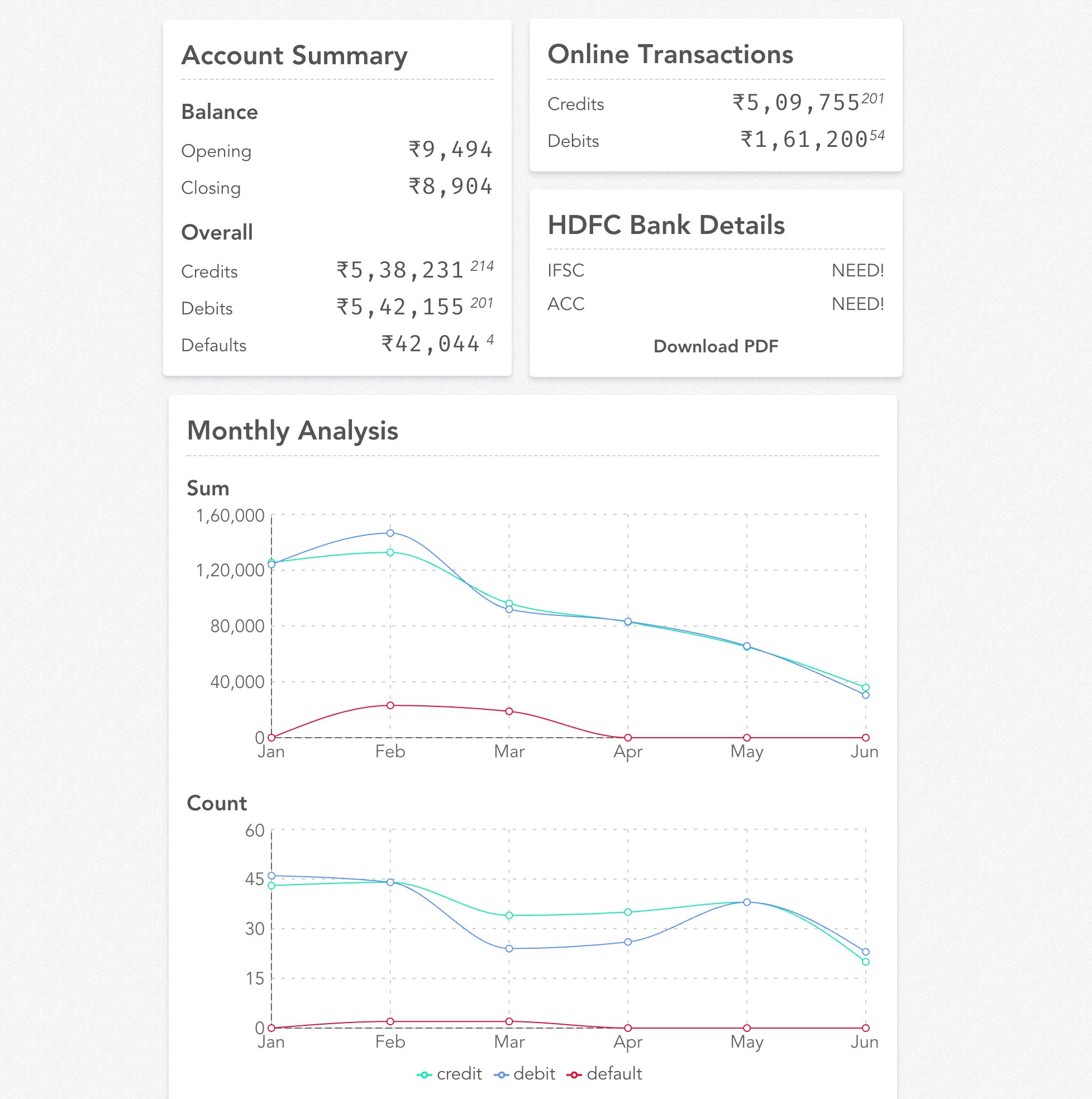This screenshot has height=1099, width=1092.
Task: Click the Jun debit point on the Sum chart
Action: (866, 695)
